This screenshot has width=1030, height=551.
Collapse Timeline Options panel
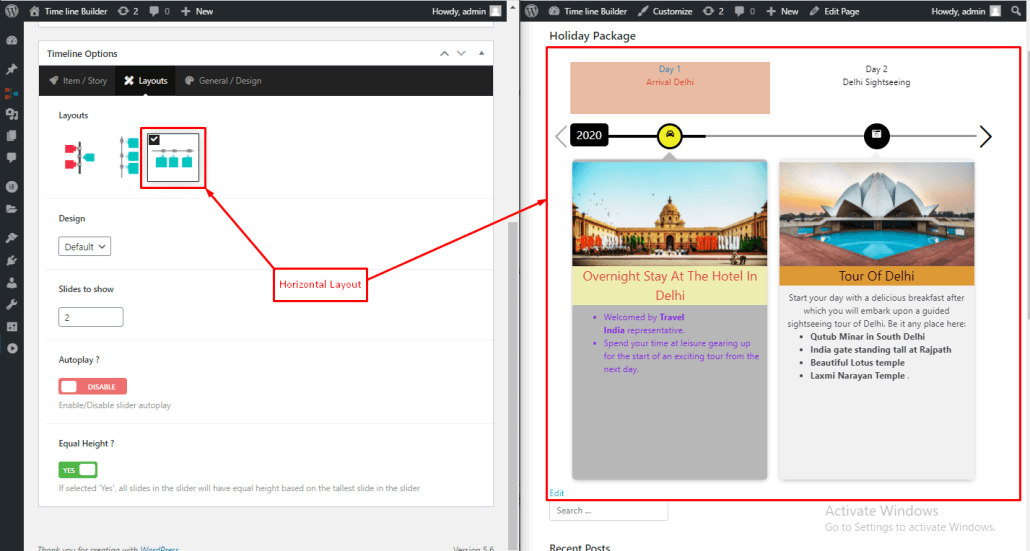click(x=481, y=53)
